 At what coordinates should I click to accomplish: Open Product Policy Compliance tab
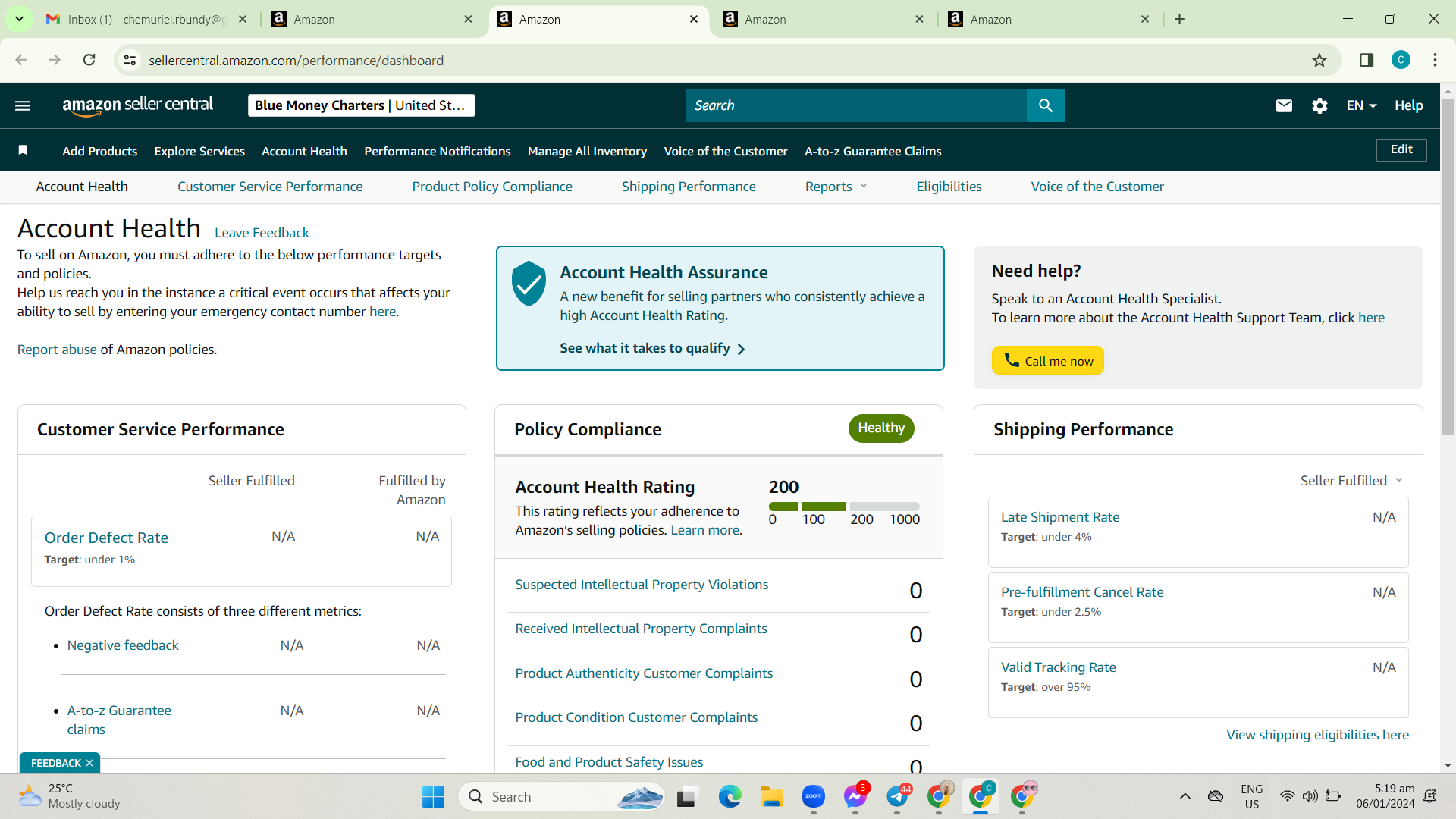(x=492, y=187)
